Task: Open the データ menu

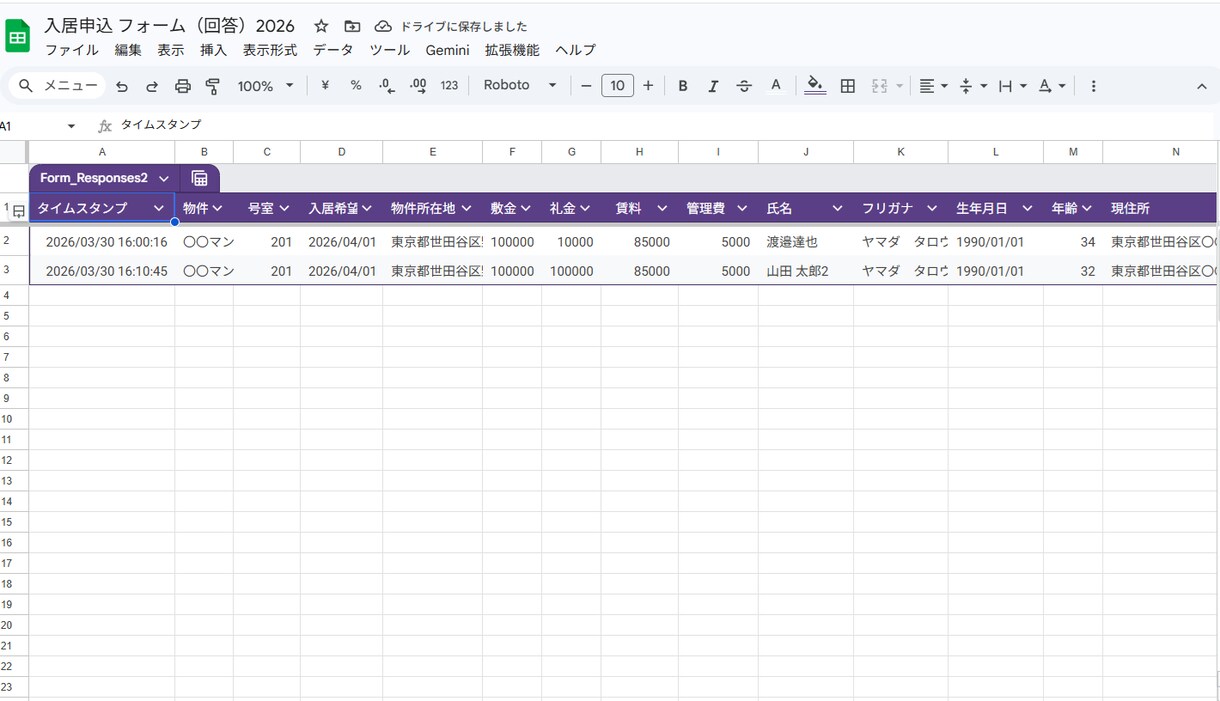Action: (x=333, y=50)
